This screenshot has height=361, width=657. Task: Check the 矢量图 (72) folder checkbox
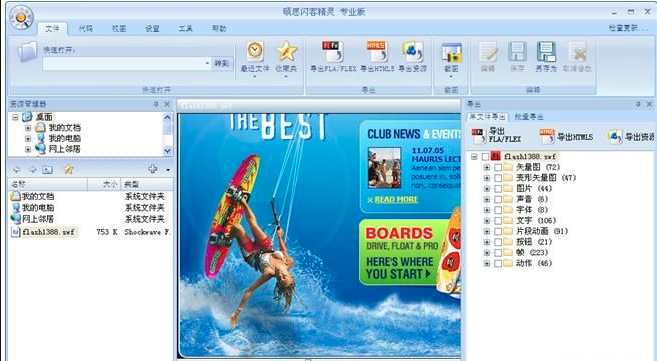(x=498, y=167)
